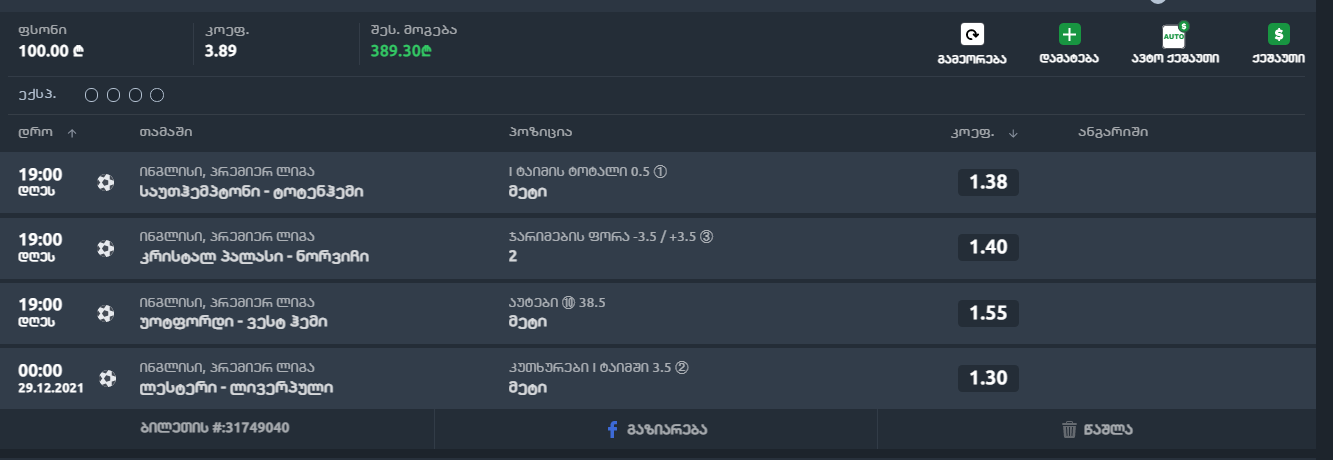The height and width of the screenshot is (460, 1333).
Task: Select the first circle in the ექსპ. row
Action: pyautogui.click(x=92, y=95)
